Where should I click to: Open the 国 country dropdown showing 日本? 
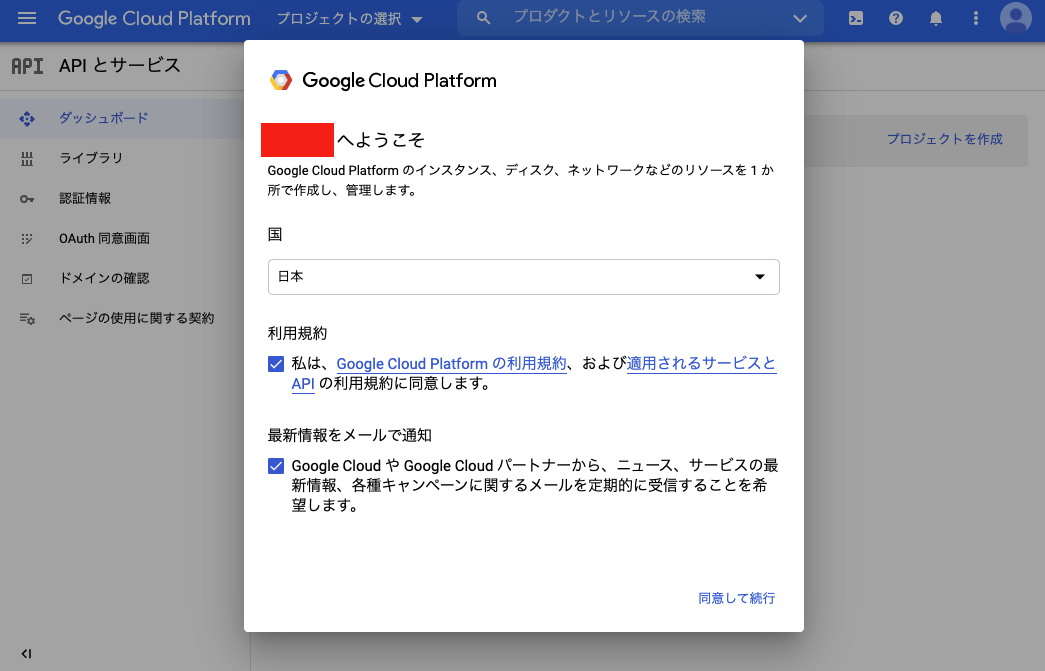click(524, 277)
